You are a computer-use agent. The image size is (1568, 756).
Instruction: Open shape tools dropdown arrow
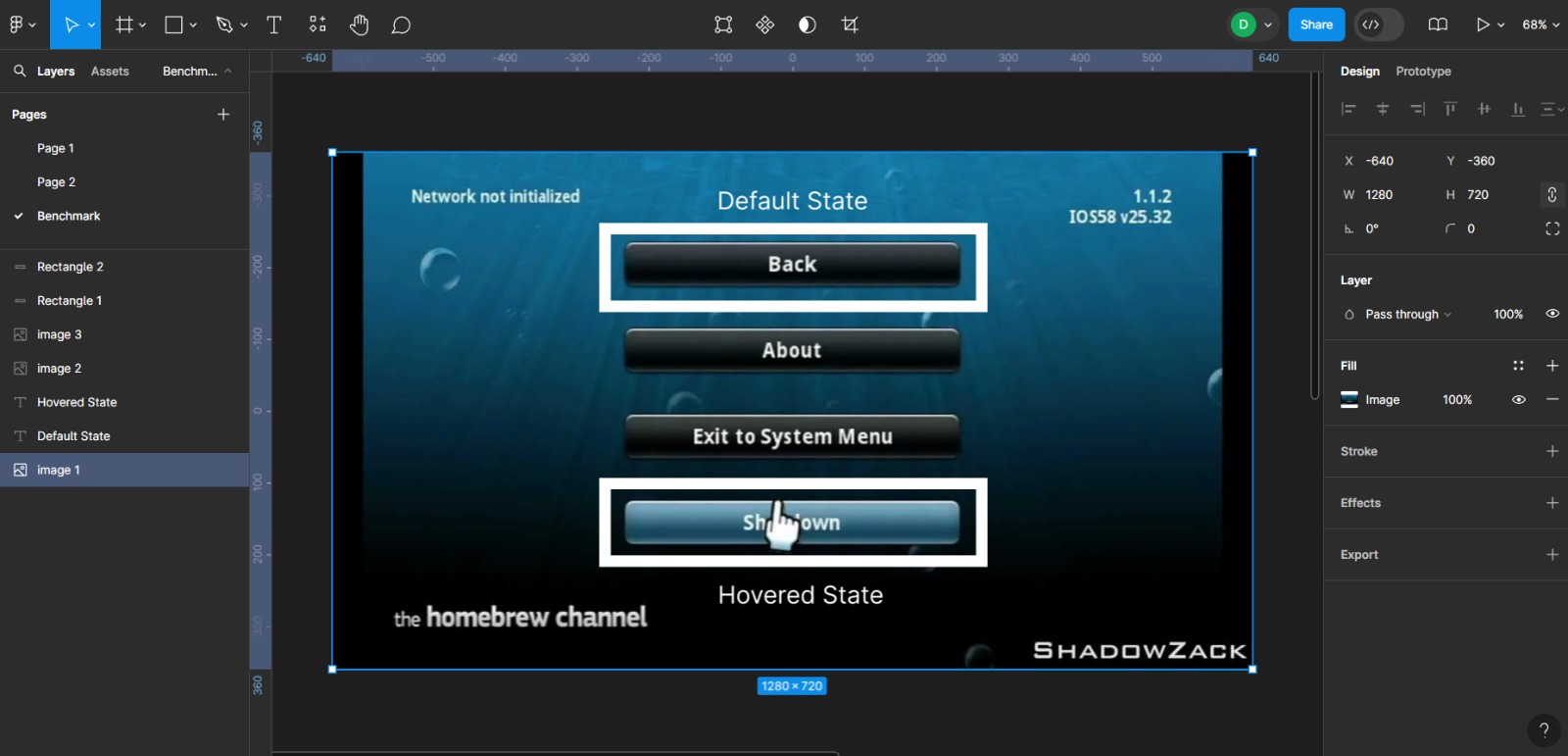click(193, 25)
